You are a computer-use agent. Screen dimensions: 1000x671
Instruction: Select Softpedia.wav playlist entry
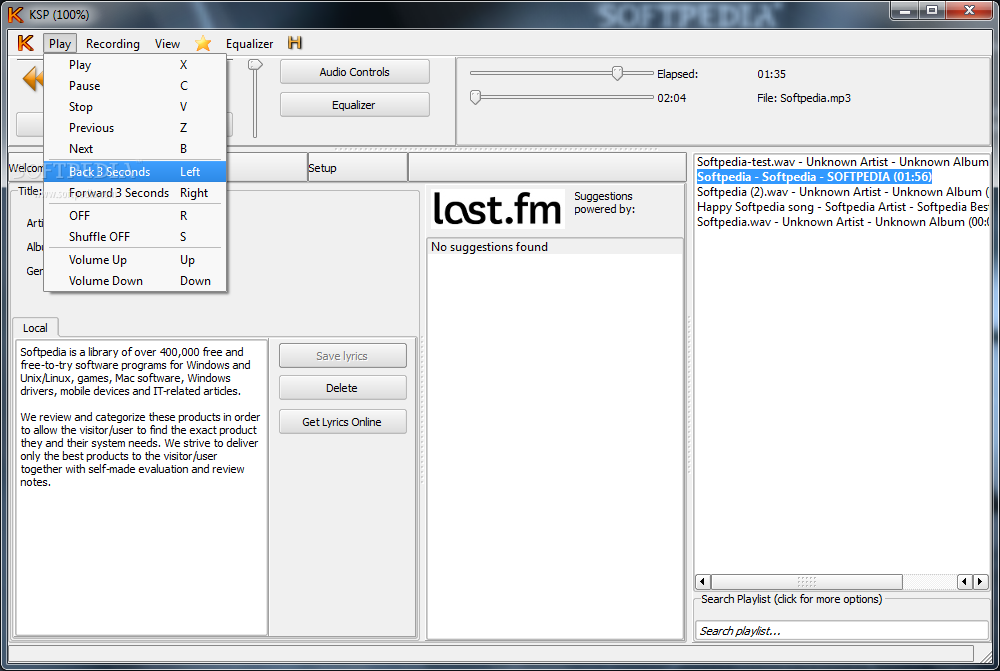pyautogui.click(x=842, y=222)
